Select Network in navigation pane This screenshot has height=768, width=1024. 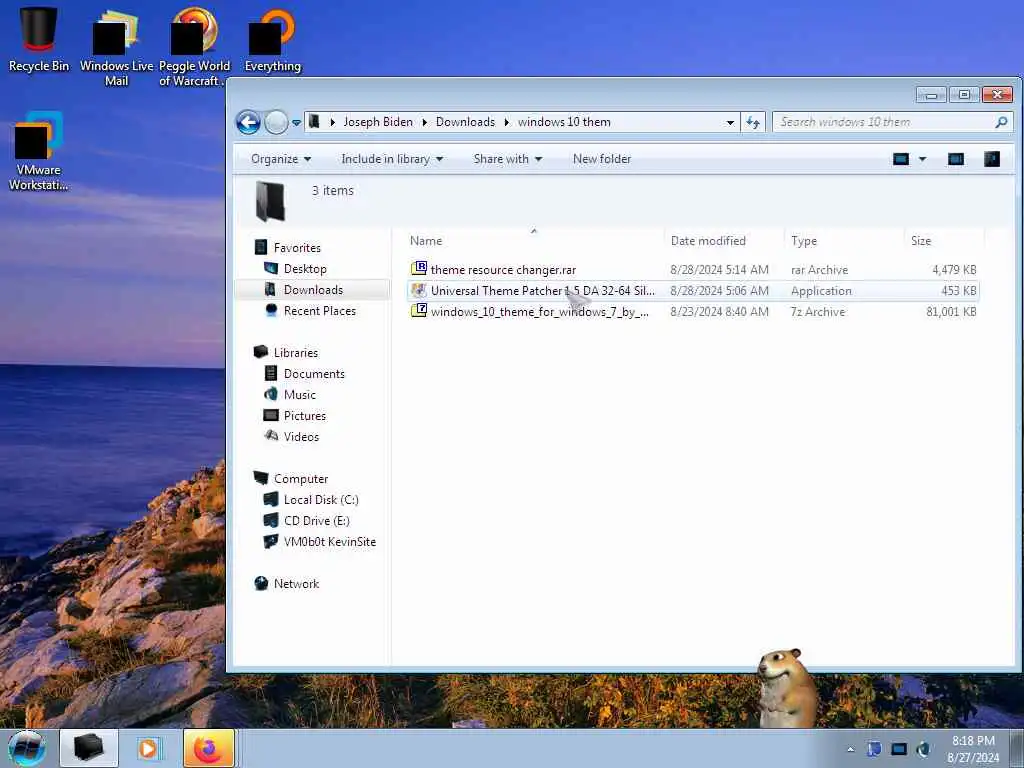(x=296, y=584)
